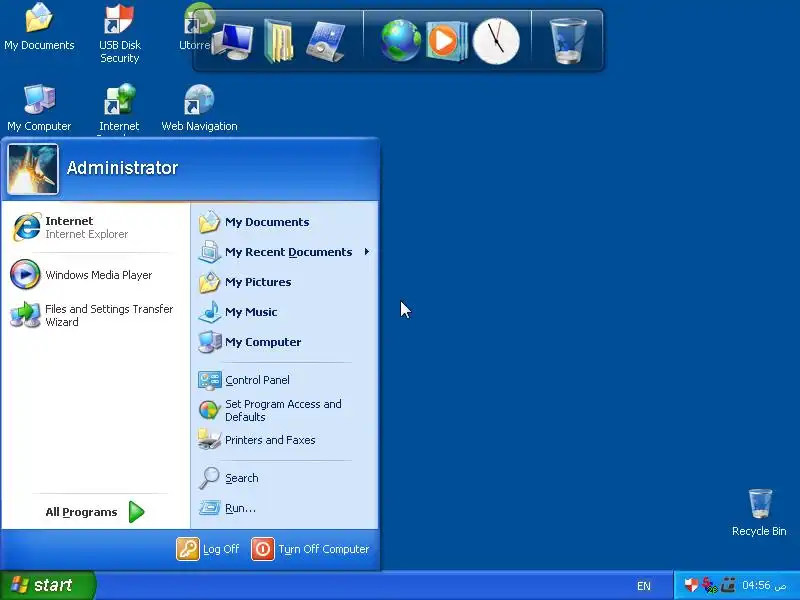800x600 pixels.
Task: Open My Music in Start menu
Action: 284,312
